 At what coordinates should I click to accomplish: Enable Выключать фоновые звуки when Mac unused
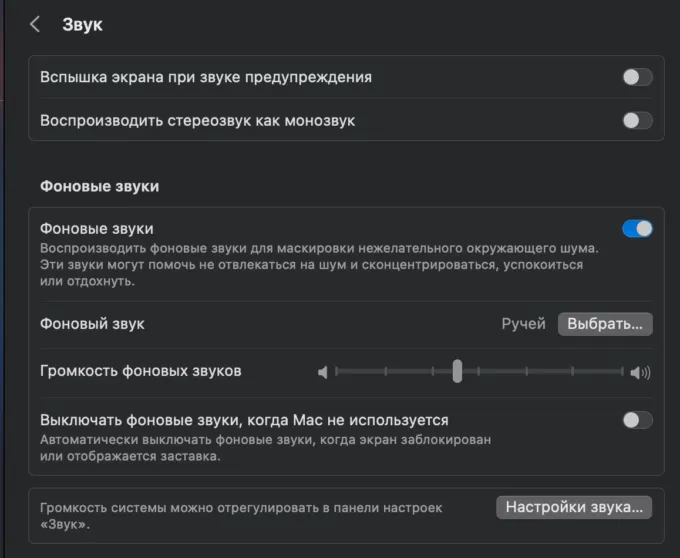[x=637, y=420]
